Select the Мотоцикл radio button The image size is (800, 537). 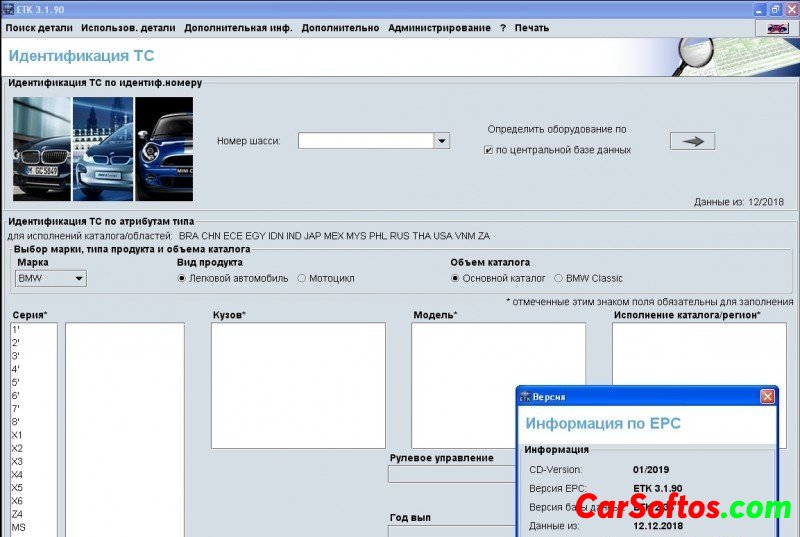point(302,278)
